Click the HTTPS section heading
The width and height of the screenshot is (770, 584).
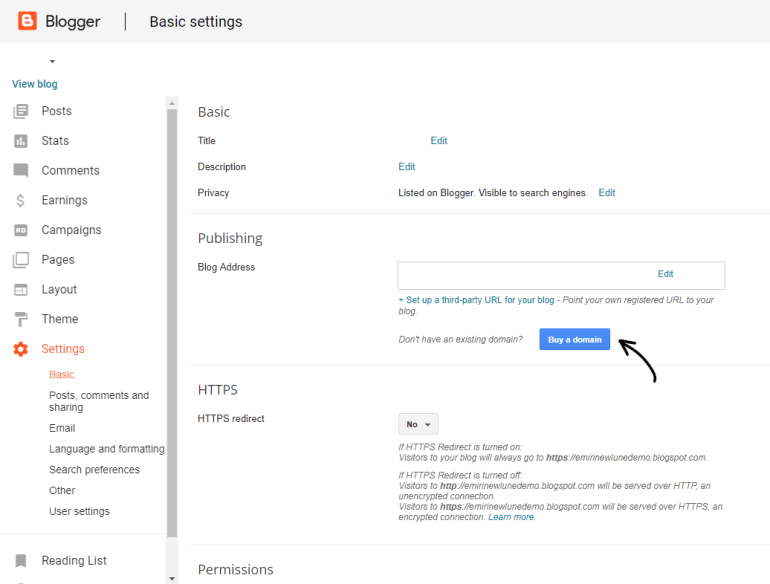point(218,390)
